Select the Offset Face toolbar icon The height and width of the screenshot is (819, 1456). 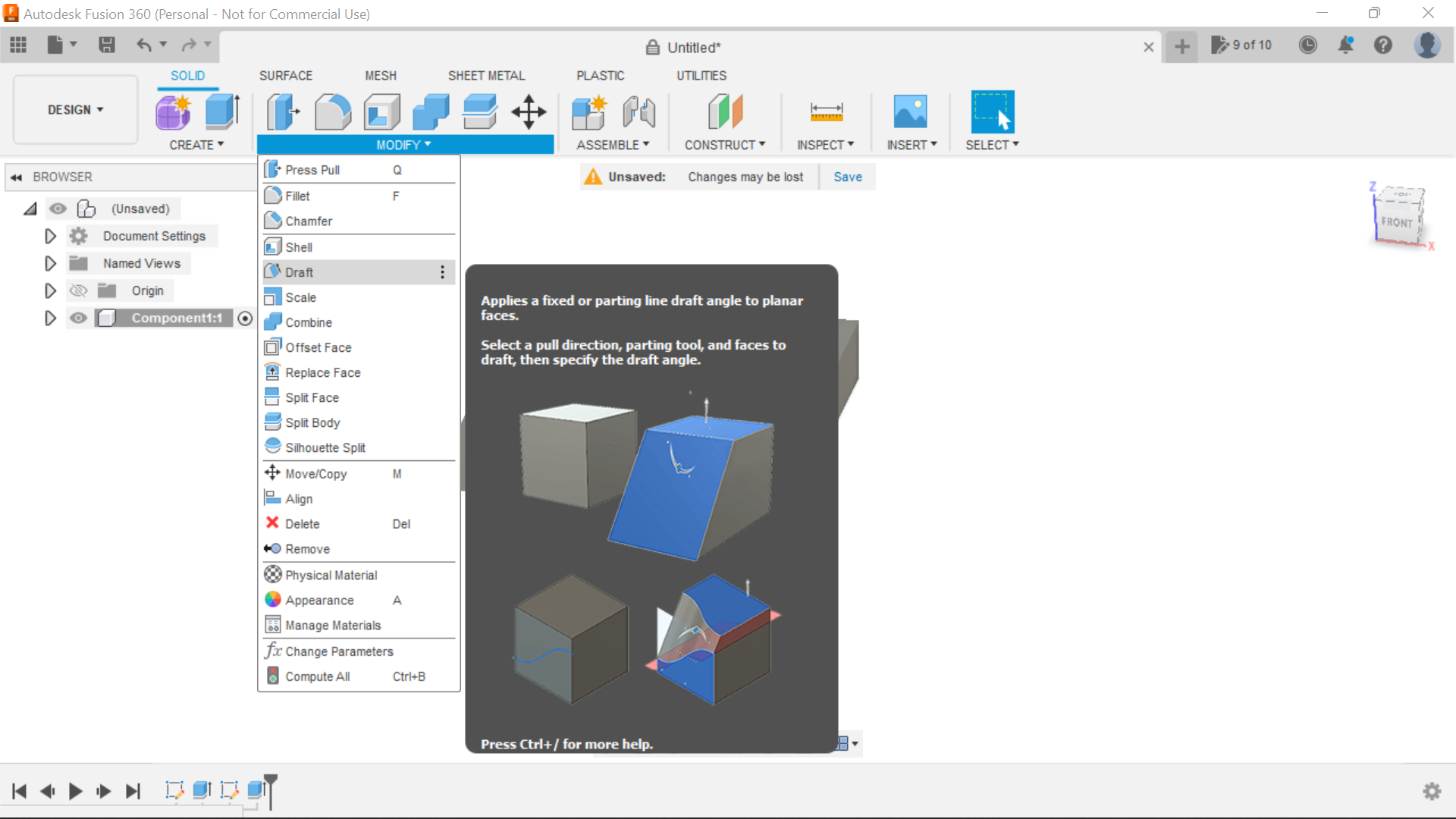point(480,112)
